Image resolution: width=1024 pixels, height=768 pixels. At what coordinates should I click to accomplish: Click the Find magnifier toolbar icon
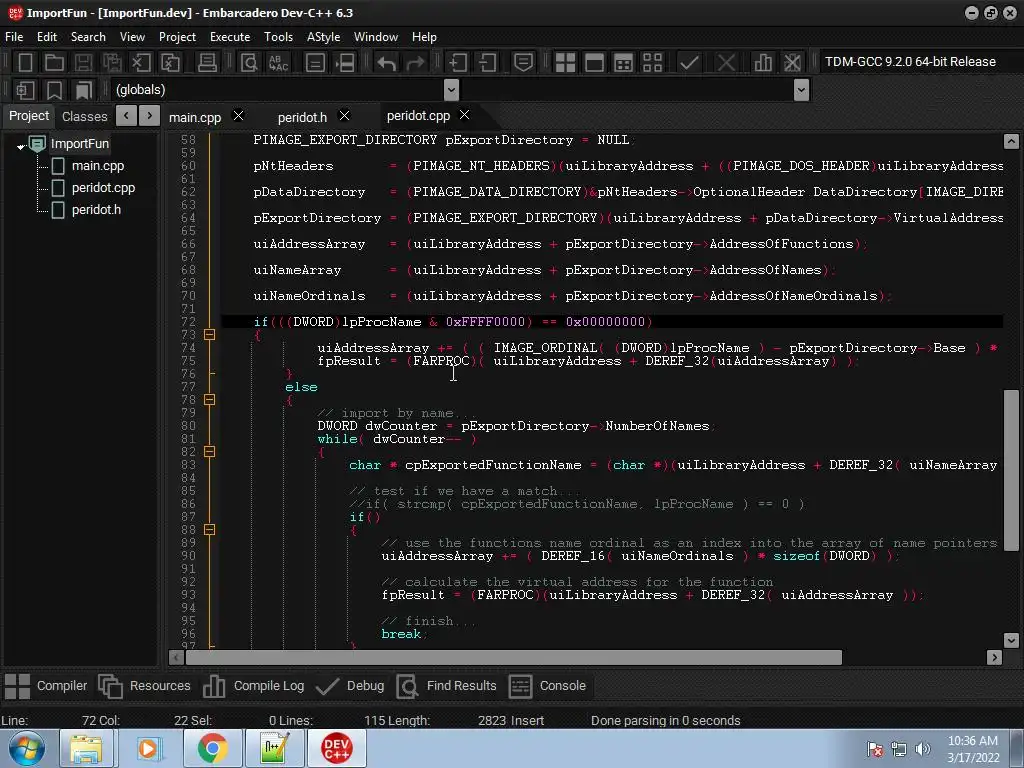249,63
